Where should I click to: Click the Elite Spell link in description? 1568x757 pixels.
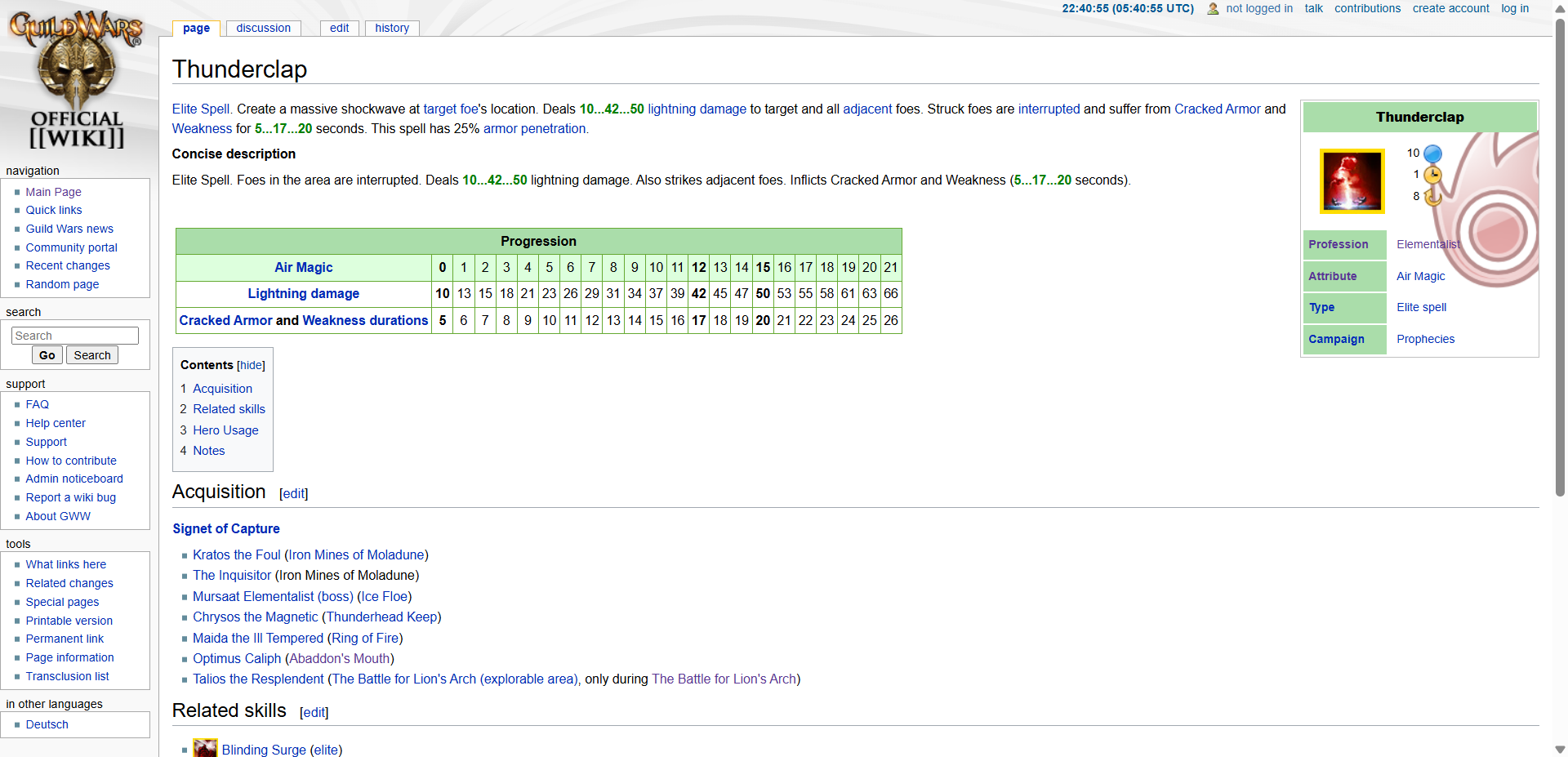[201, 109]
